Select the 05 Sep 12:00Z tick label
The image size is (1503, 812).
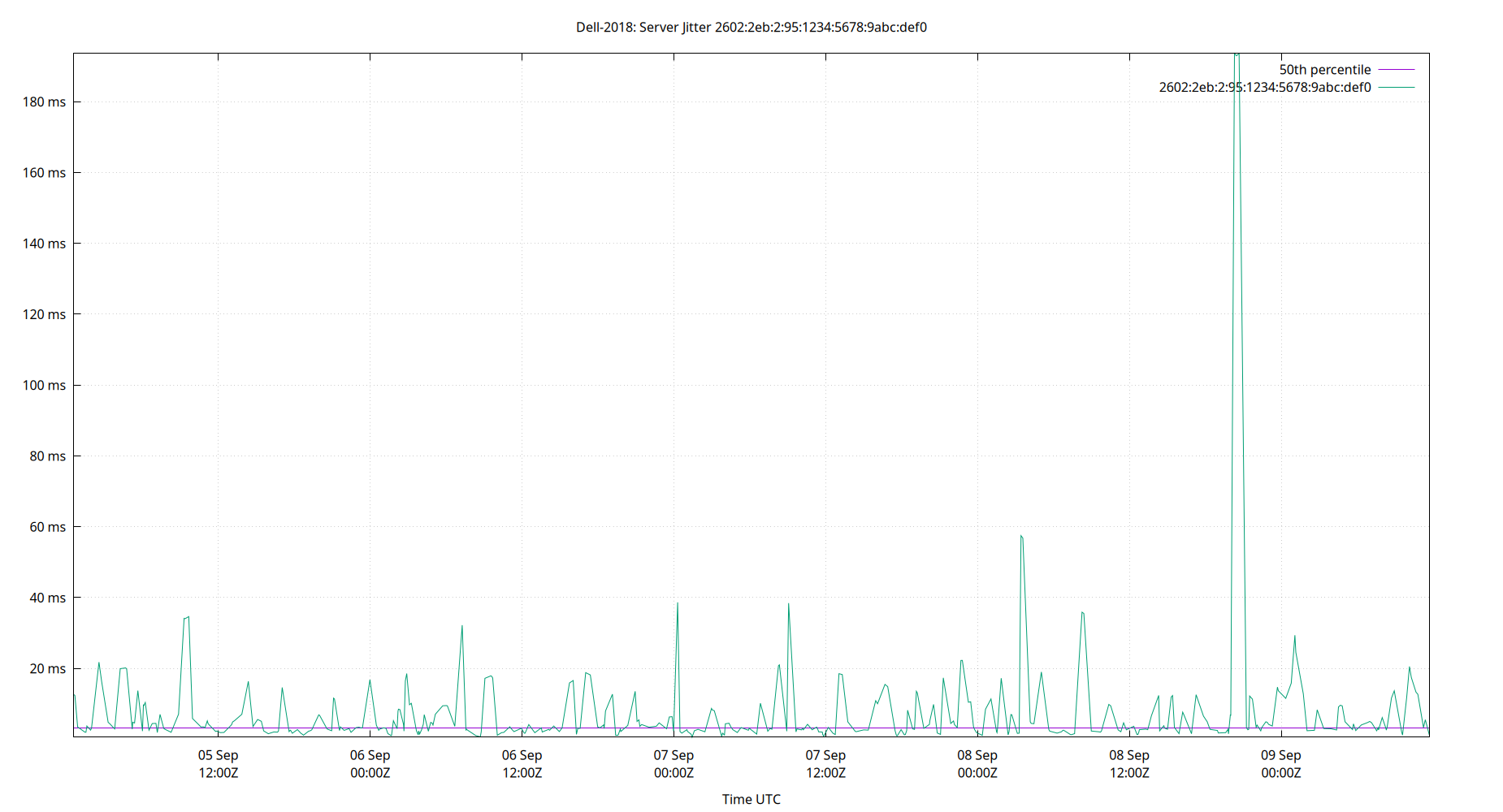[217, 764]
